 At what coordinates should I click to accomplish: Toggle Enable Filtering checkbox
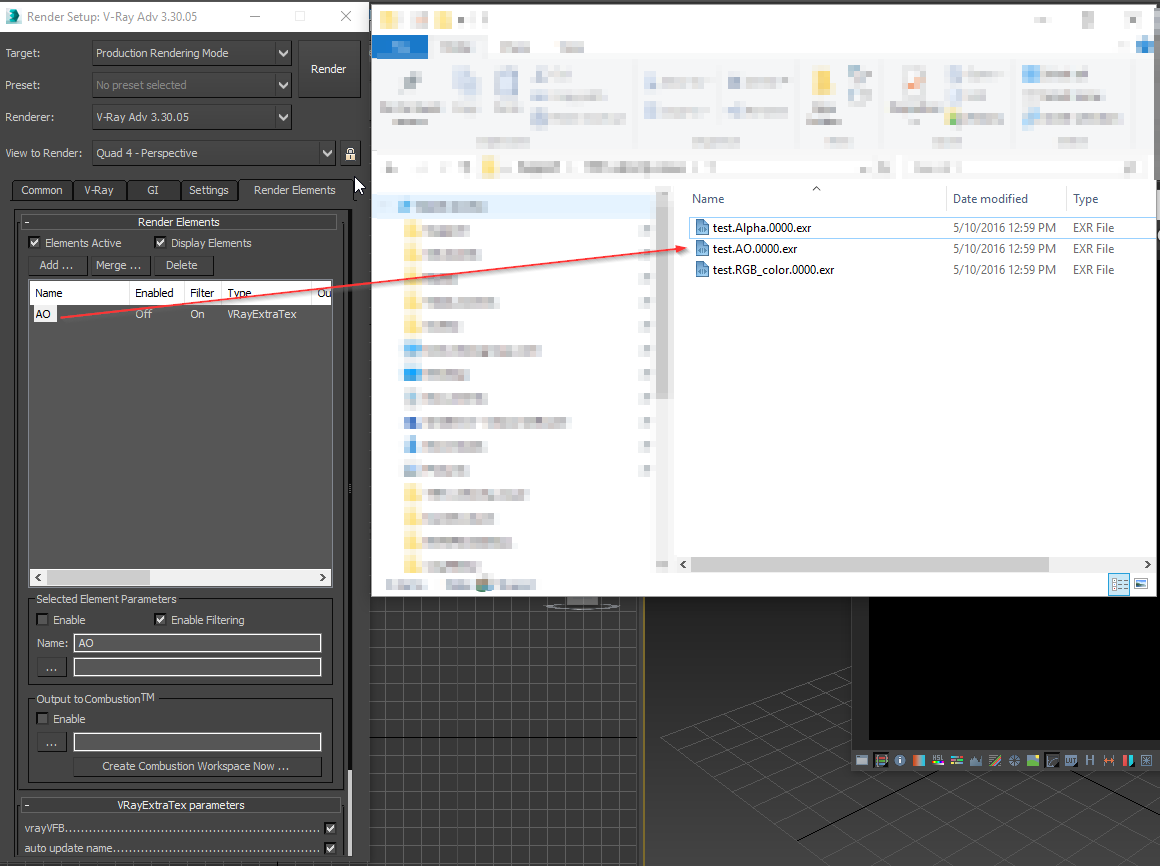pos(160,620)
